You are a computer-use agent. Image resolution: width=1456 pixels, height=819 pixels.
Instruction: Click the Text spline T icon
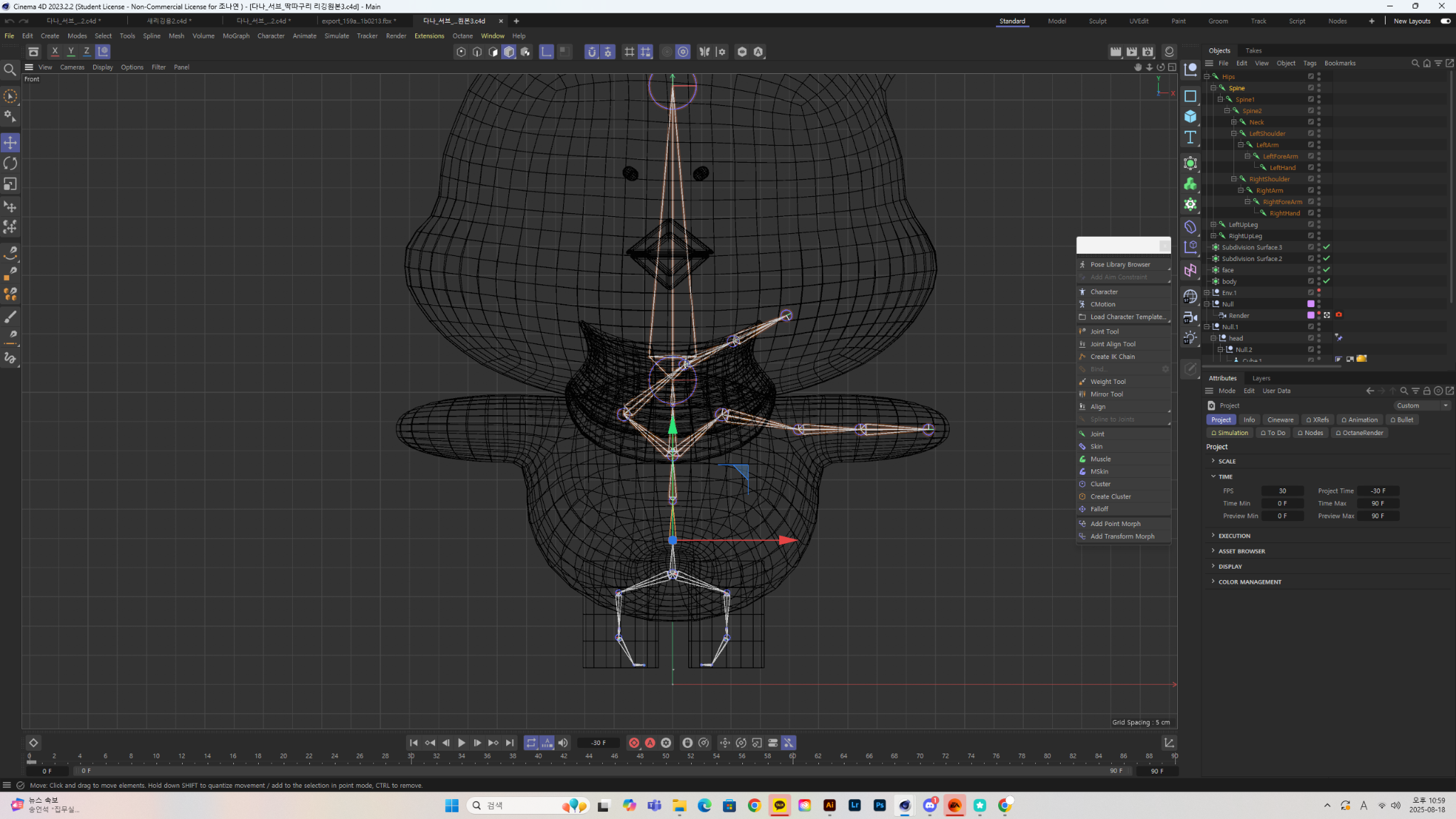point(1190,137)
